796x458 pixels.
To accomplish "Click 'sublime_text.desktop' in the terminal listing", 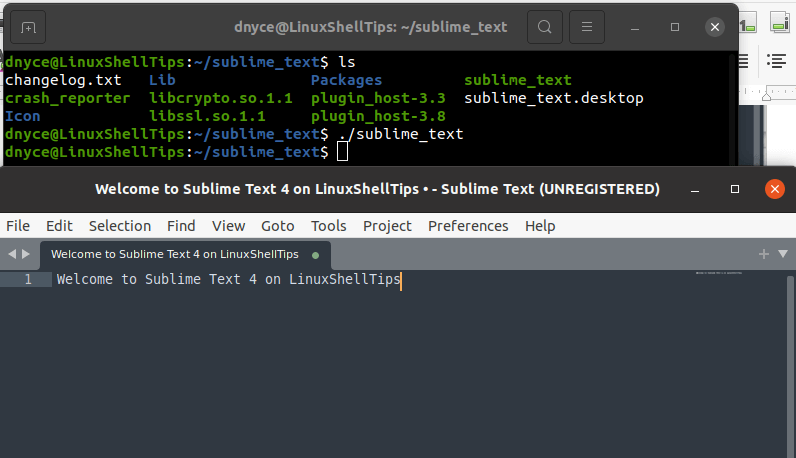I will pyautogui.click(x=554, y=98).
